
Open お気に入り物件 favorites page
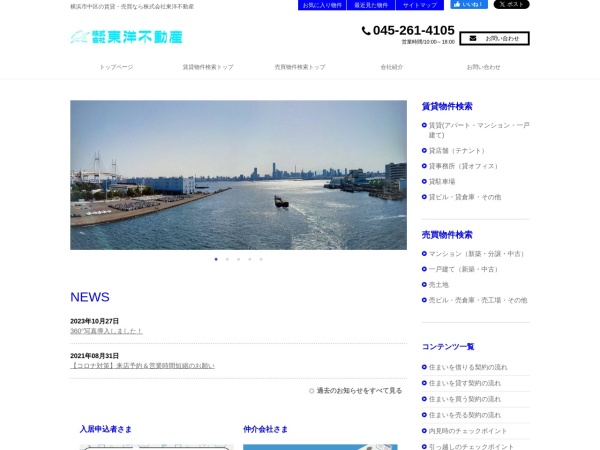click(322, 5)
